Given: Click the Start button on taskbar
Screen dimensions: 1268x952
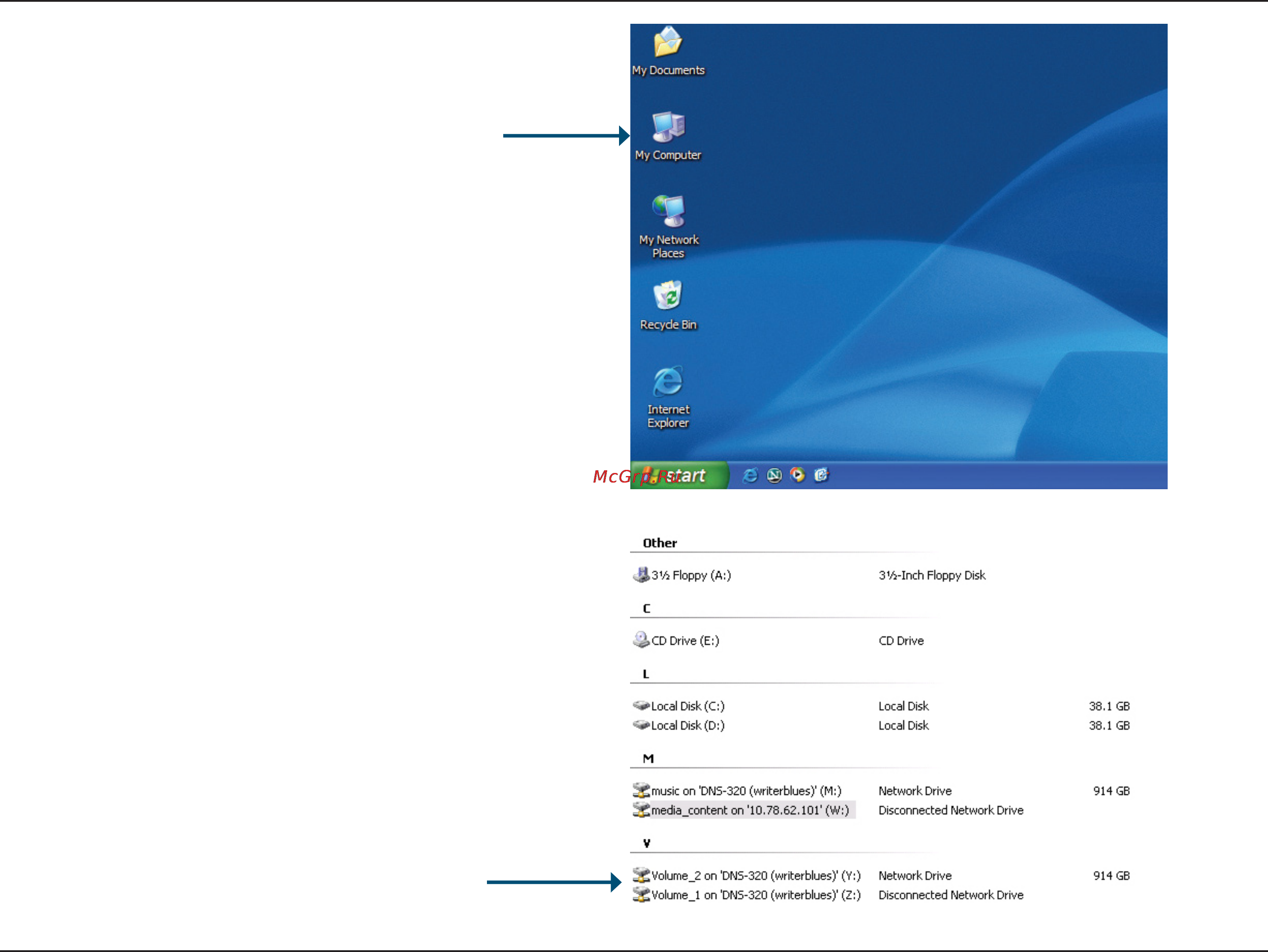Looking at the screenshot, I should point(679,475).
